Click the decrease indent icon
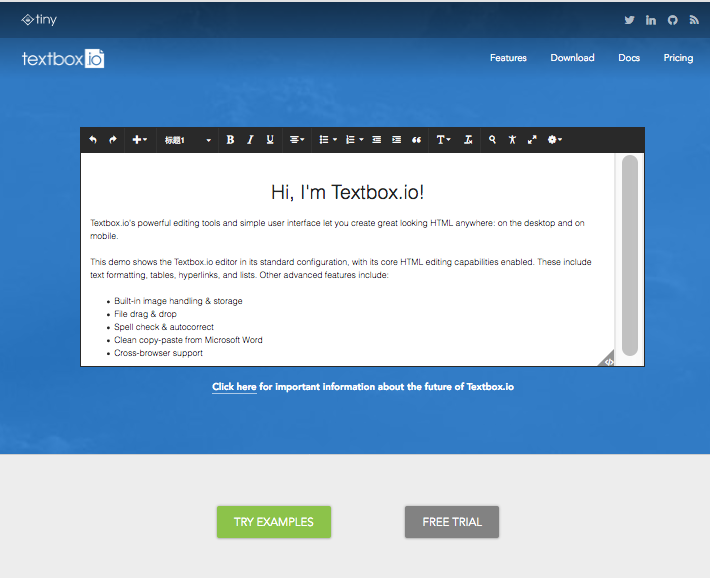710x578 pixels. [376, 140]
